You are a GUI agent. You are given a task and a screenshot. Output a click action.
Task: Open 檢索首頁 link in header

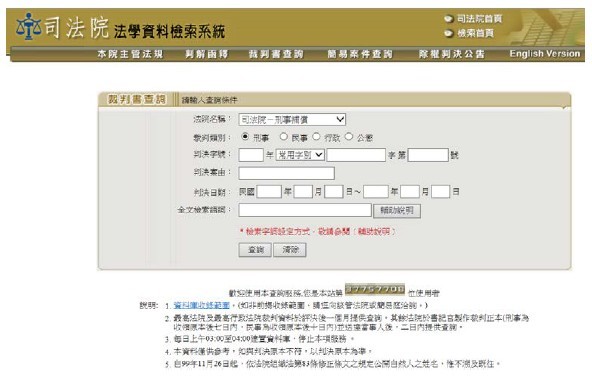(x=476, y=33)
